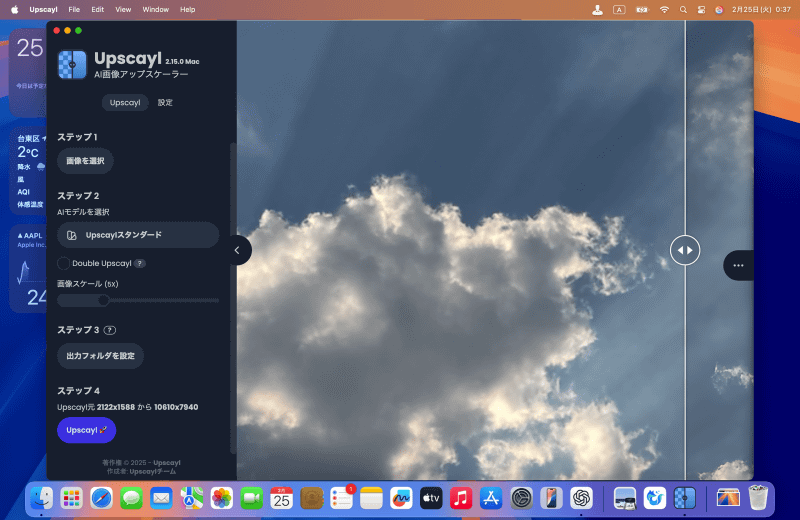Click the calendar widget showing 25
The width and height of the screenshot is (800, 520).
pos(29,71)
